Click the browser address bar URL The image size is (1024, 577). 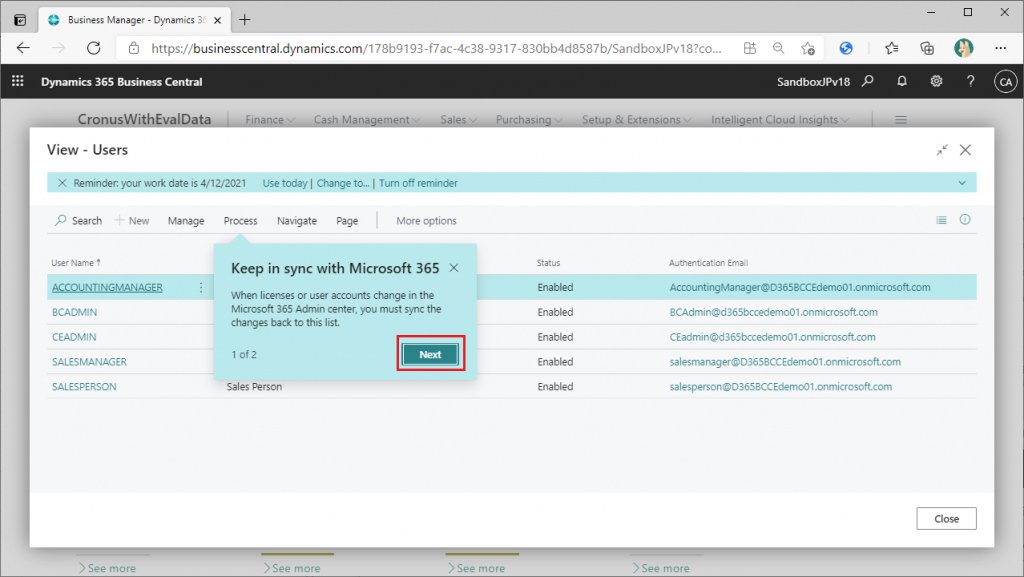tap(436, 48)
